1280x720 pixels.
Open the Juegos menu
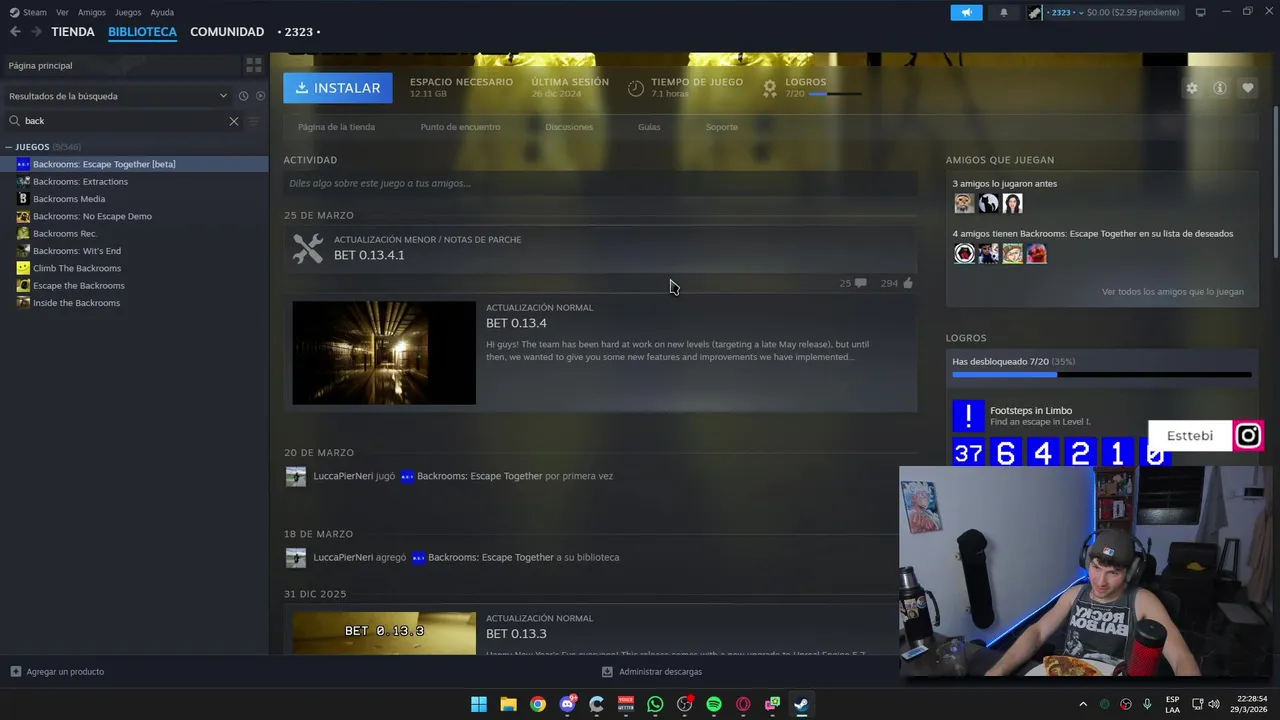128,12
